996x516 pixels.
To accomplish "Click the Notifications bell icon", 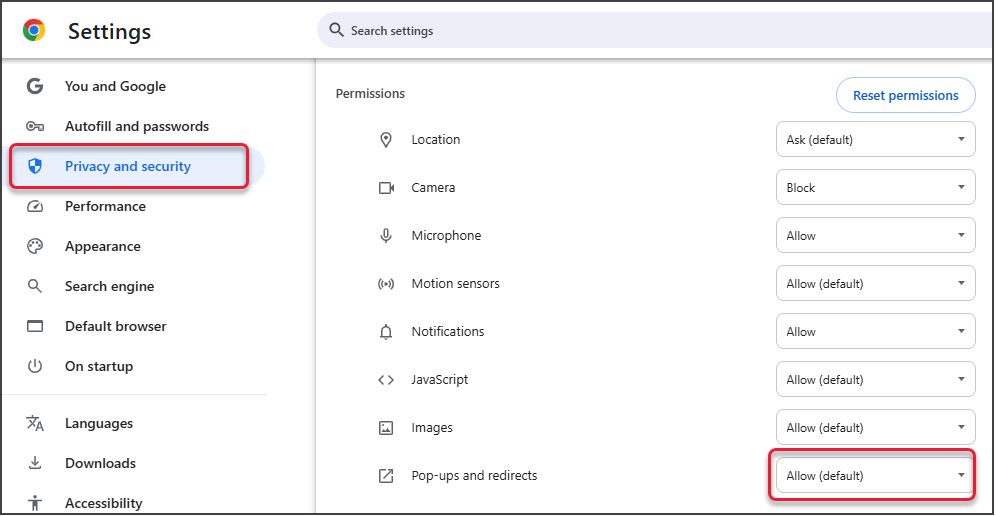I will pos(386,332).
